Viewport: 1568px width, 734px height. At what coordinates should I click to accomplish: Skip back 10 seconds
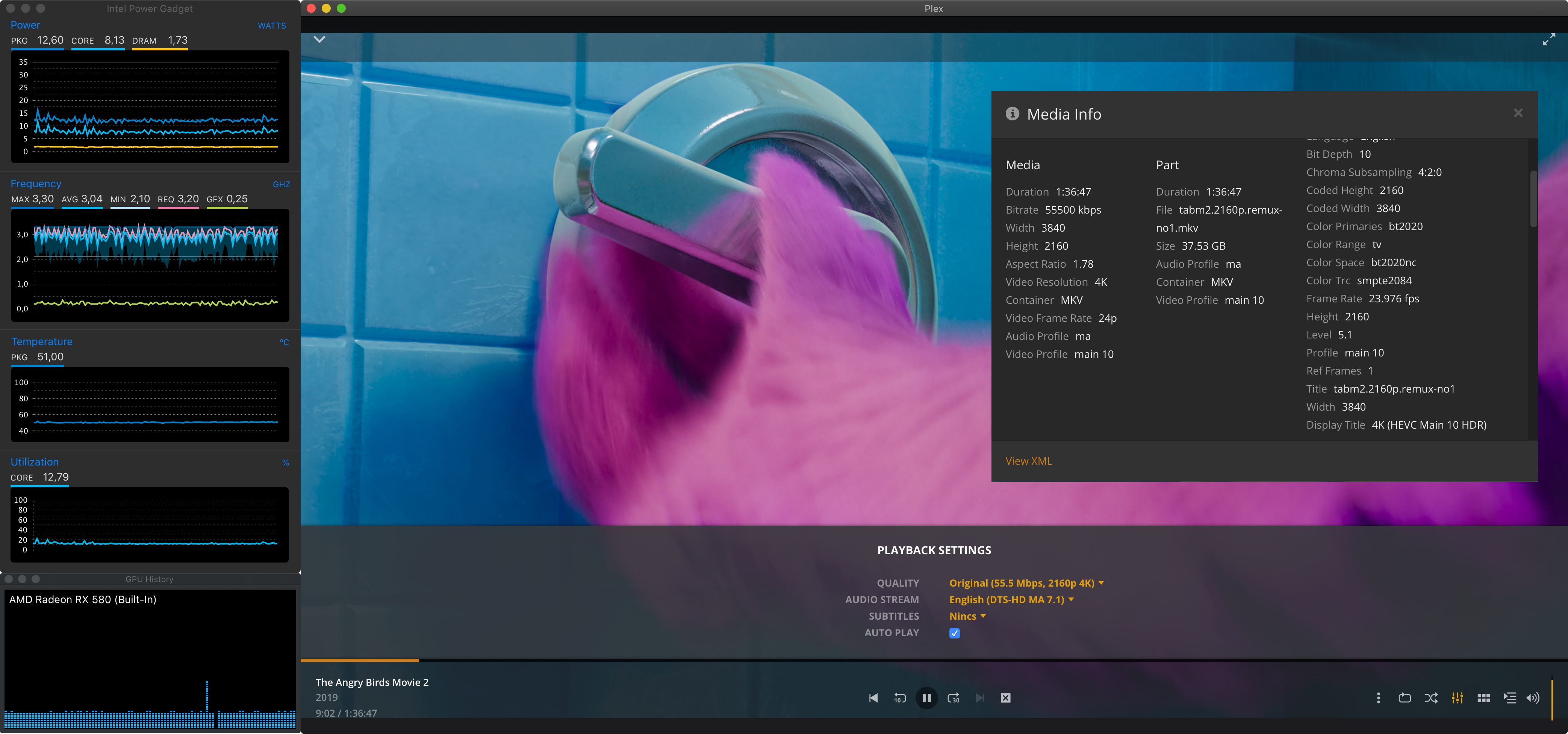coord(900,698)
